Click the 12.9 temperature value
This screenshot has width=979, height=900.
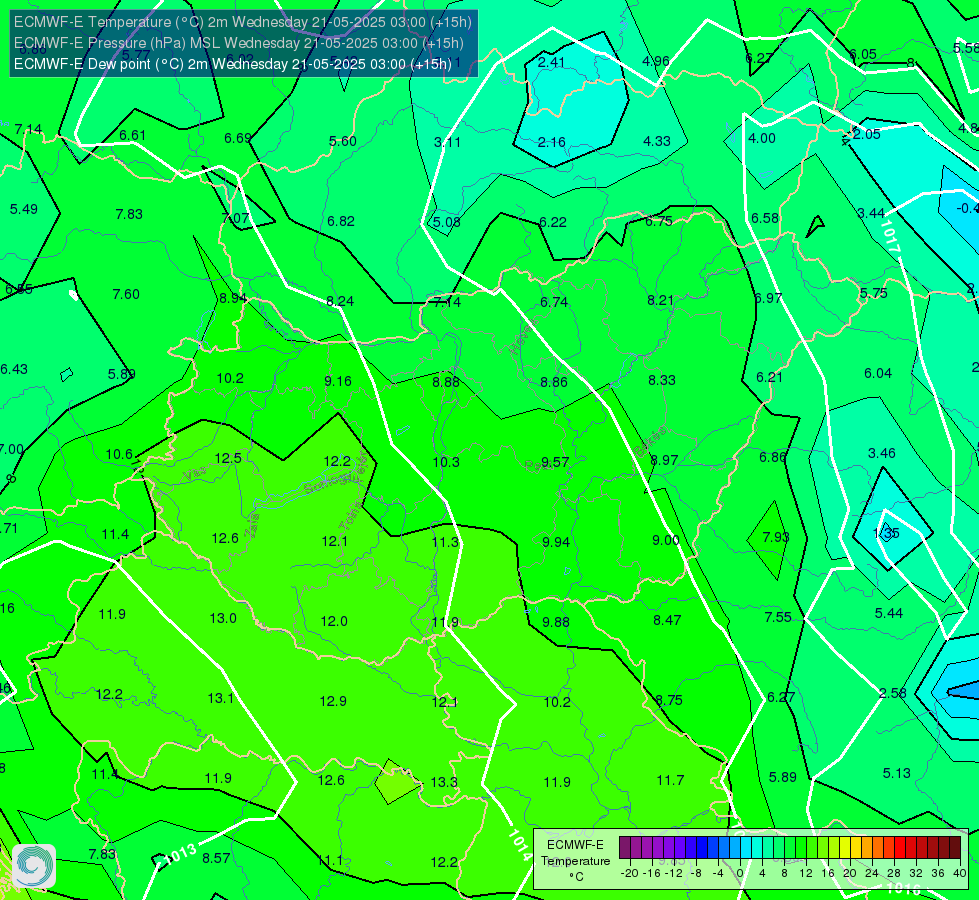333,701
